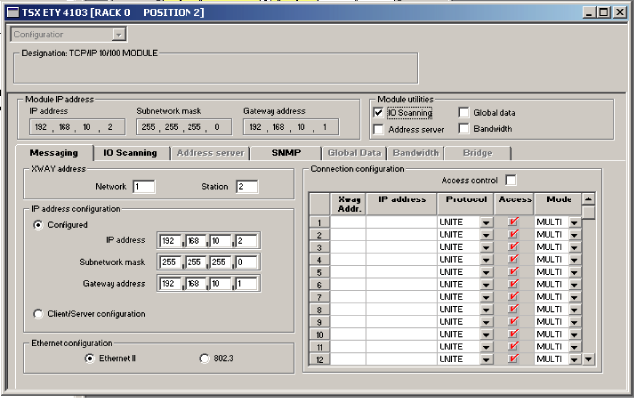634x398 pixels.
Task: Toggle Access checkmark in row 6
Action: (x=514, y=284)
